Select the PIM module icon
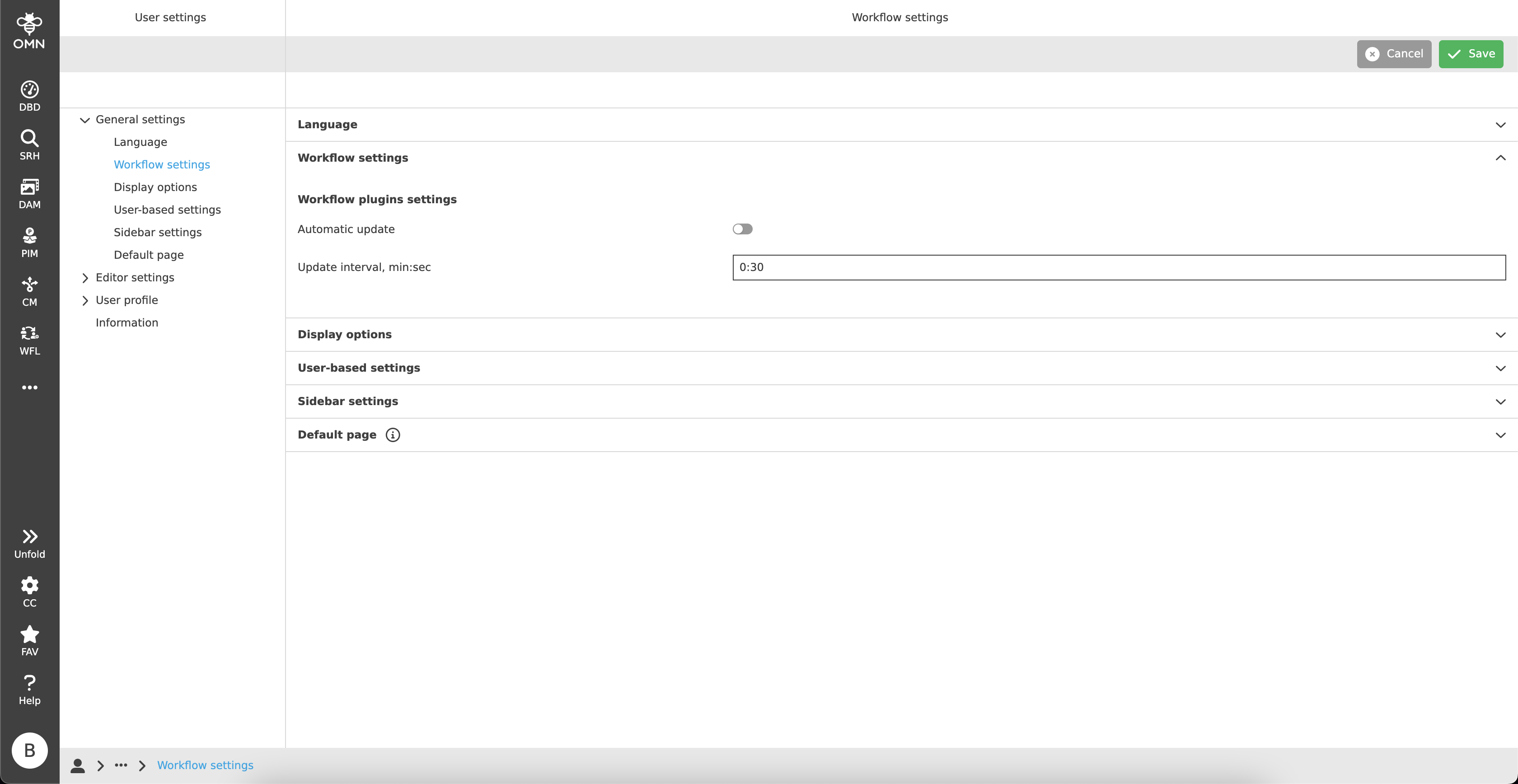Viewport: 1518px width, 784px height. coord(29,241)
